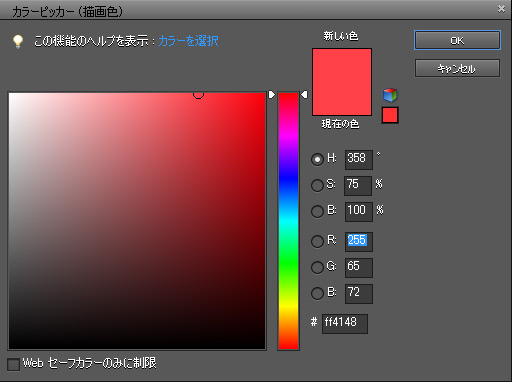Image resolution: width=512 pixels, height=382 pixels.
Task: Select the R red radio button
Action: [317, 241]
